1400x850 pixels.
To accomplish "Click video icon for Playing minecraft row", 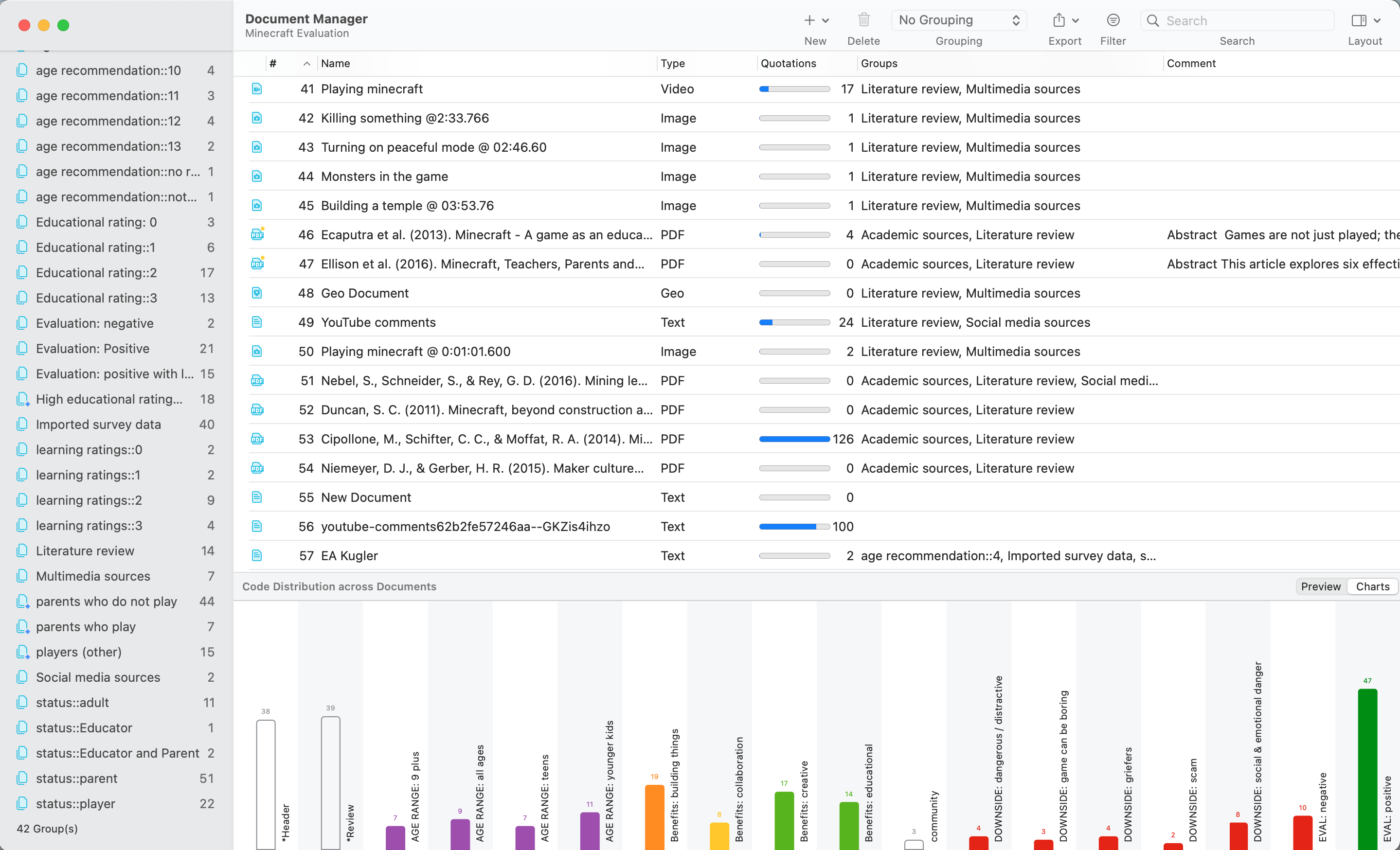I will point(257,89).
